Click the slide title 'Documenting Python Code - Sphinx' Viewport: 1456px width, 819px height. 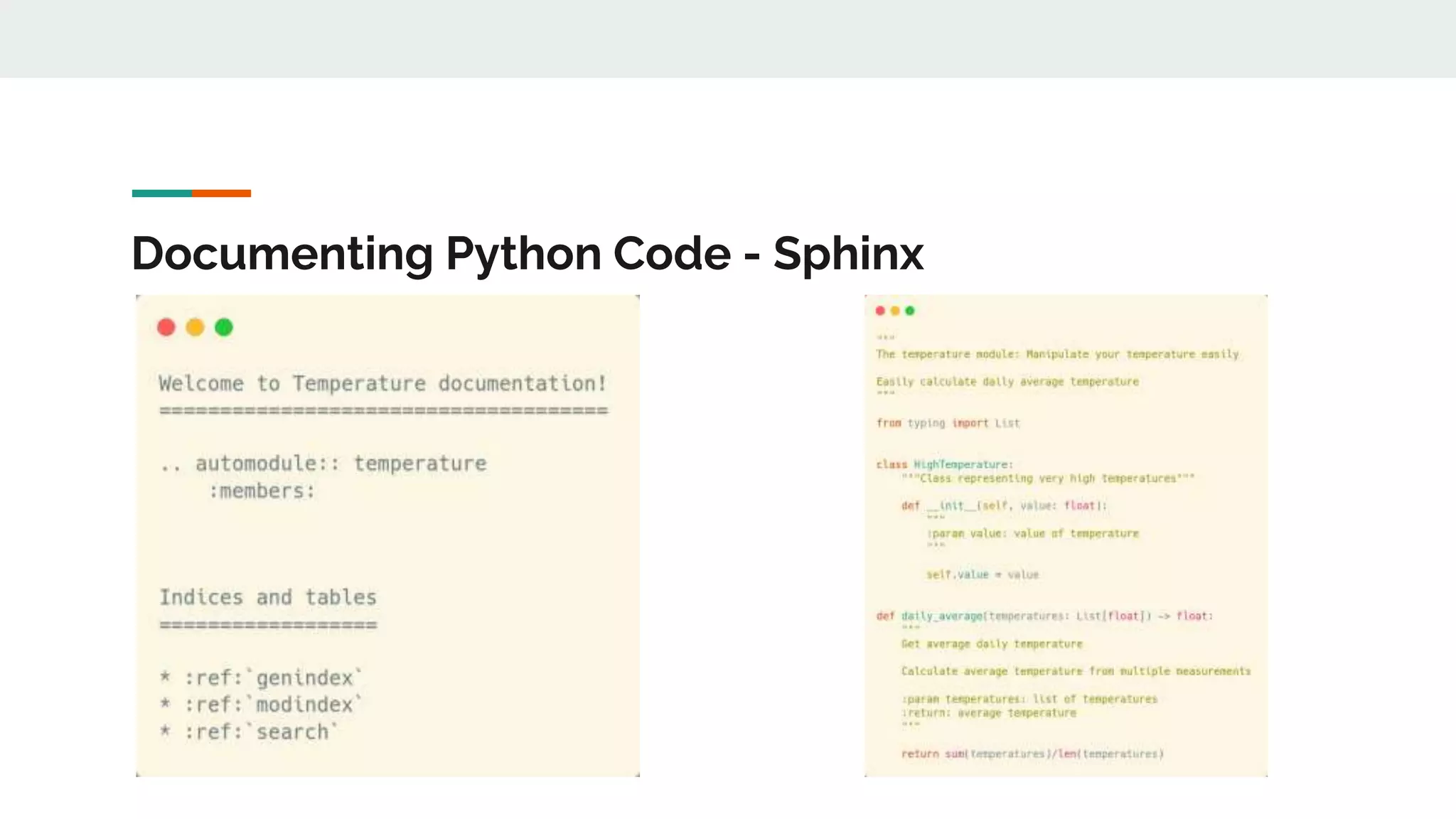[x=527, y=254]
